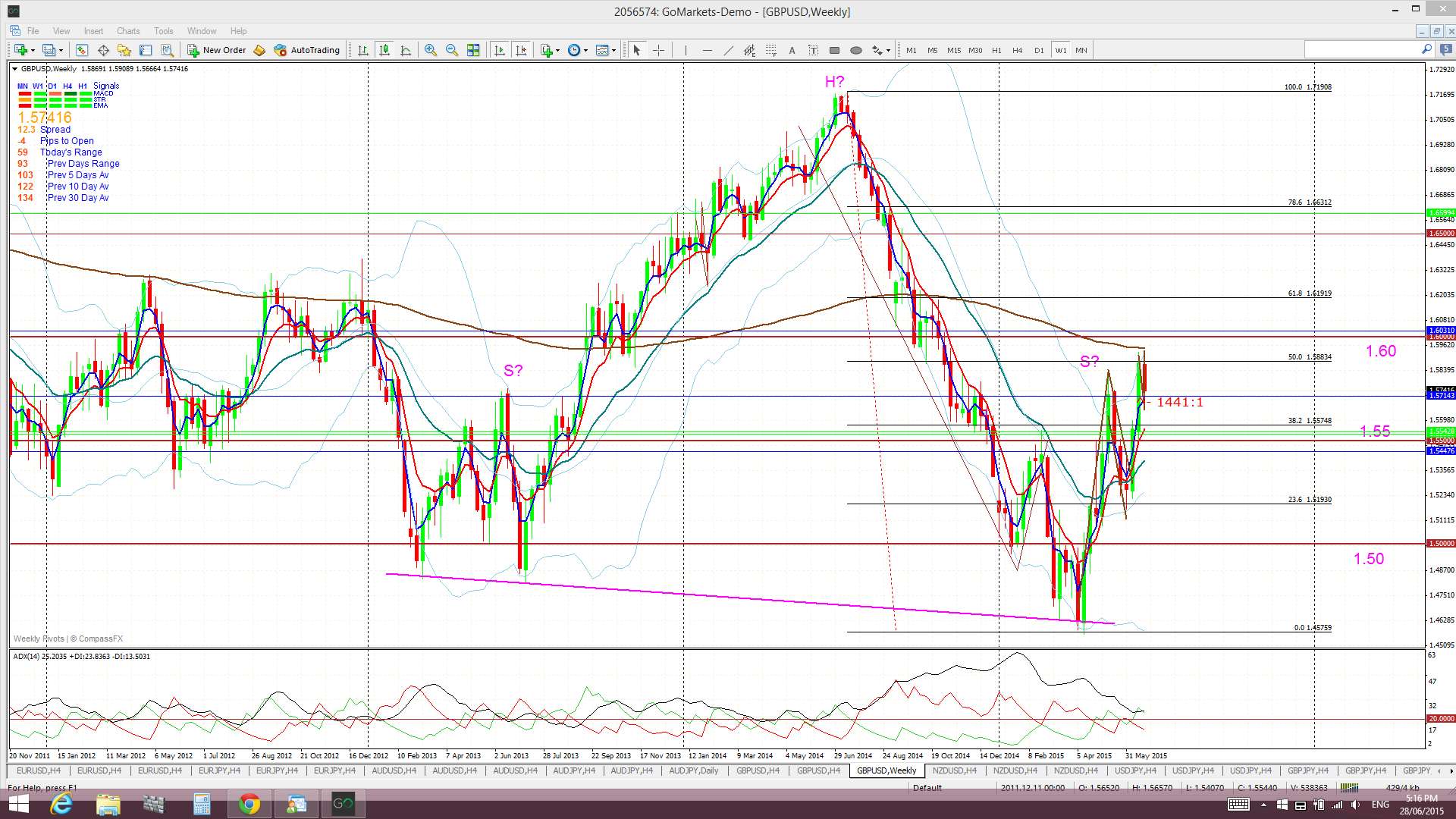Toggle the AutoTrading button
Screen dimensions: 1456x819
[307, 50]
